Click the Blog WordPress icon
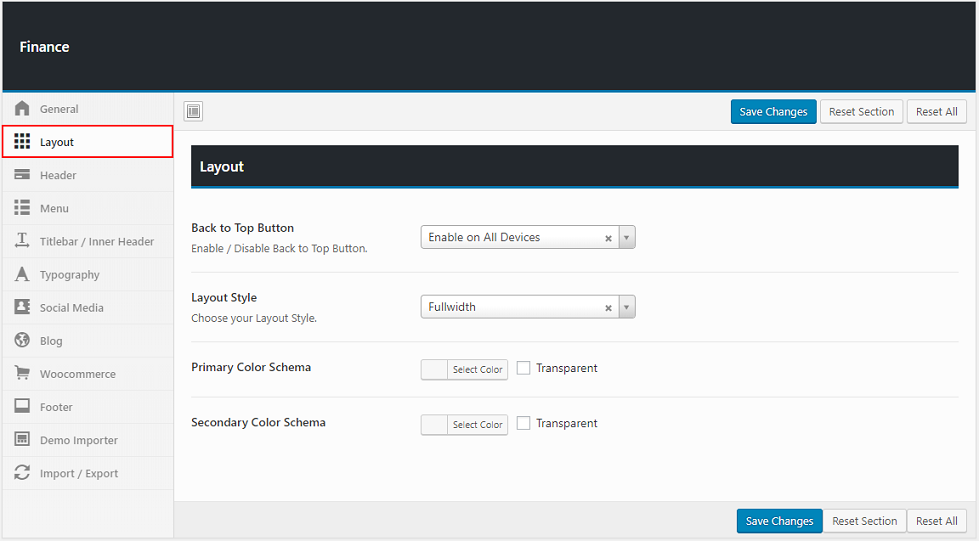This screenshot has width=979, height=541. [x=22, y=341]
